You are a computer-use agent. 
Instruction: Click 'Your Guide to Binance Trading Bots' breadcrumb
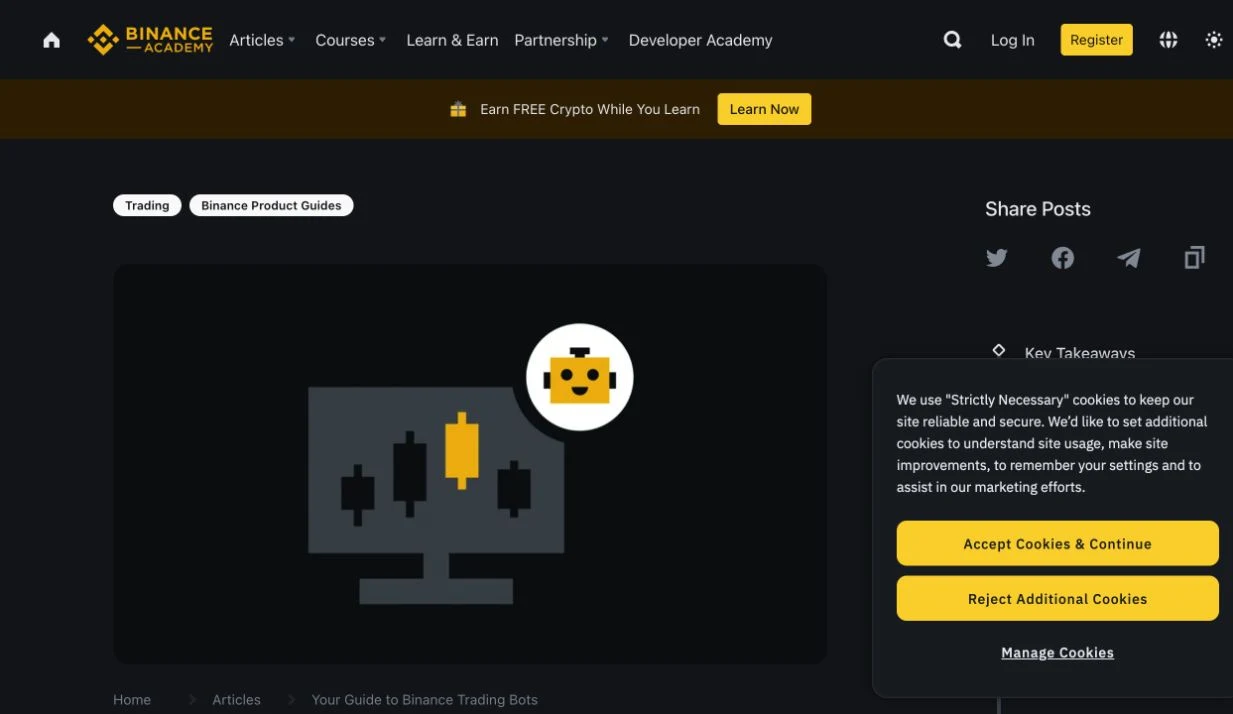coord(424,700)
